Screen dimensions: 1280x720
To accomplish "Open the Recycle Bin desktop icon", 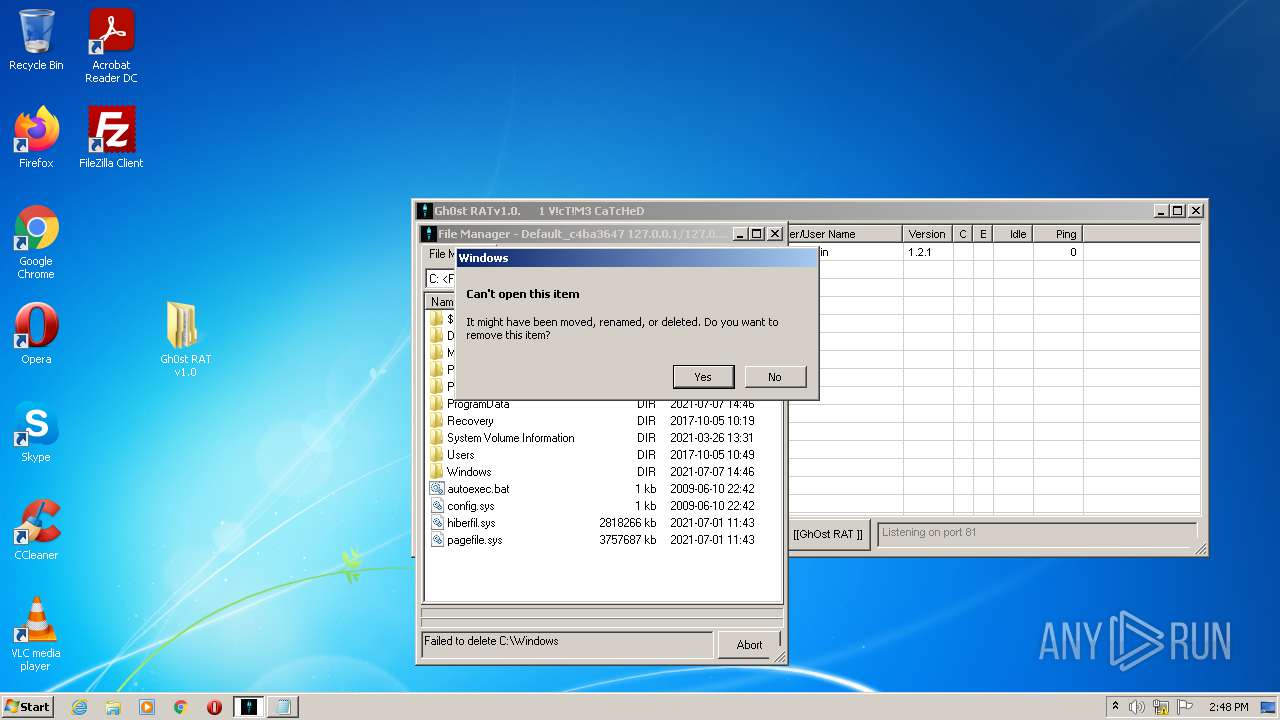I will tap(36, 40).
